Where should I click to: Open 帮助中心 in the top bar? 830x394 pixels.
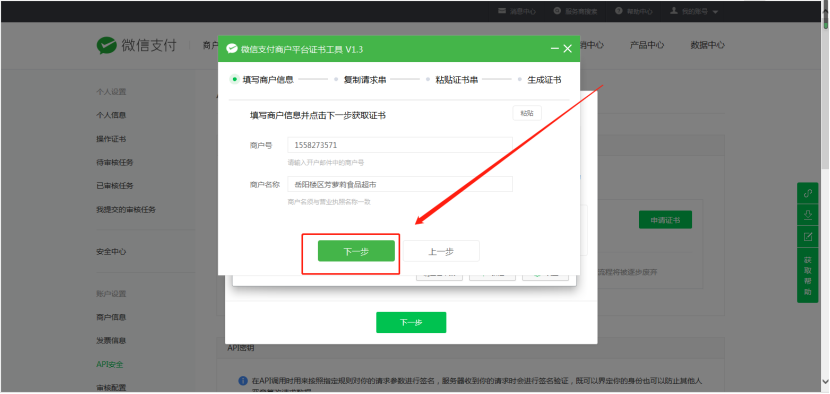pos(640,11)
